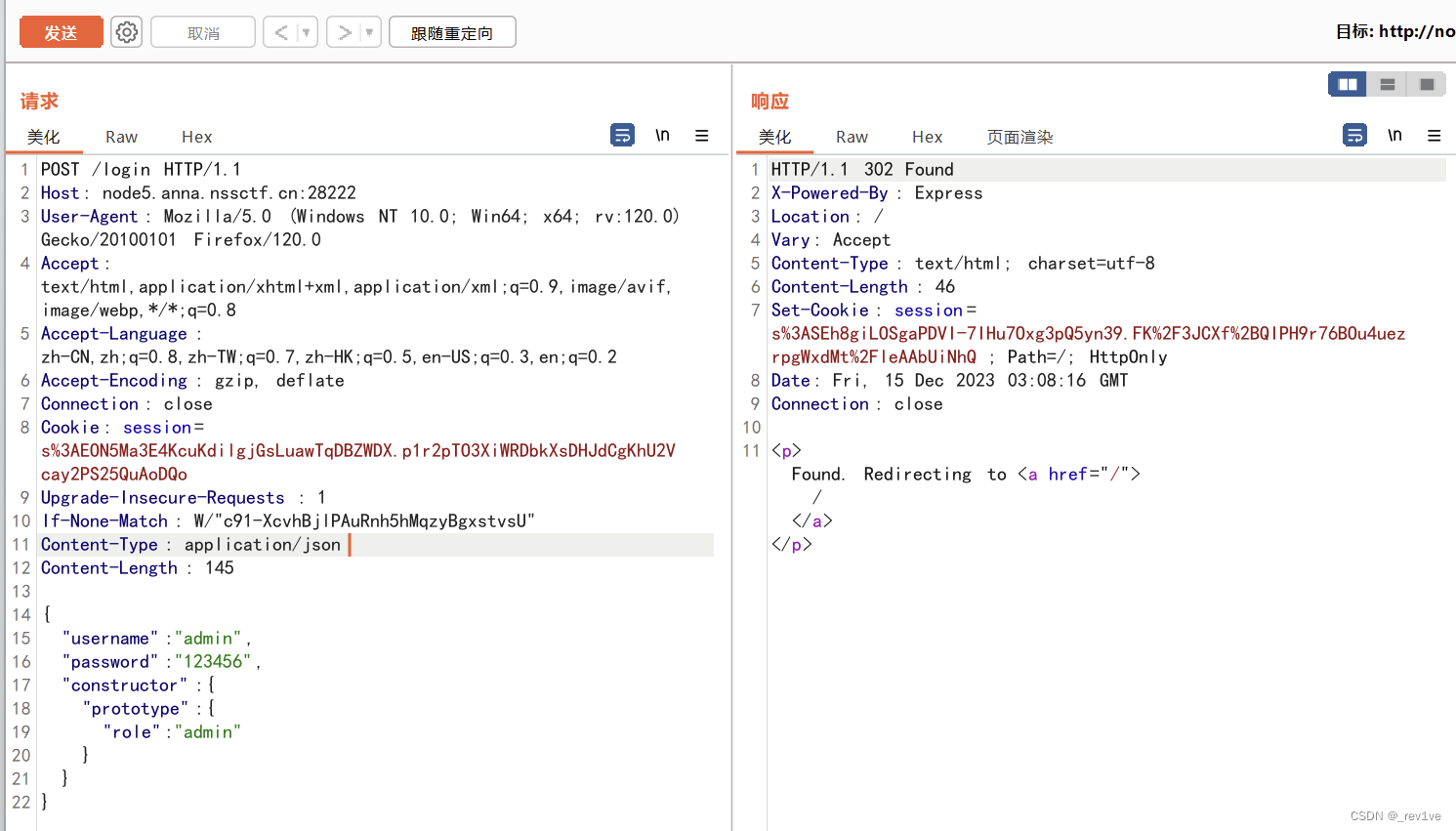Open the 页面渲染 render tab
Image resolution: width=1456 pixels, height=831 pixels.
click(x=1019, y=137)
